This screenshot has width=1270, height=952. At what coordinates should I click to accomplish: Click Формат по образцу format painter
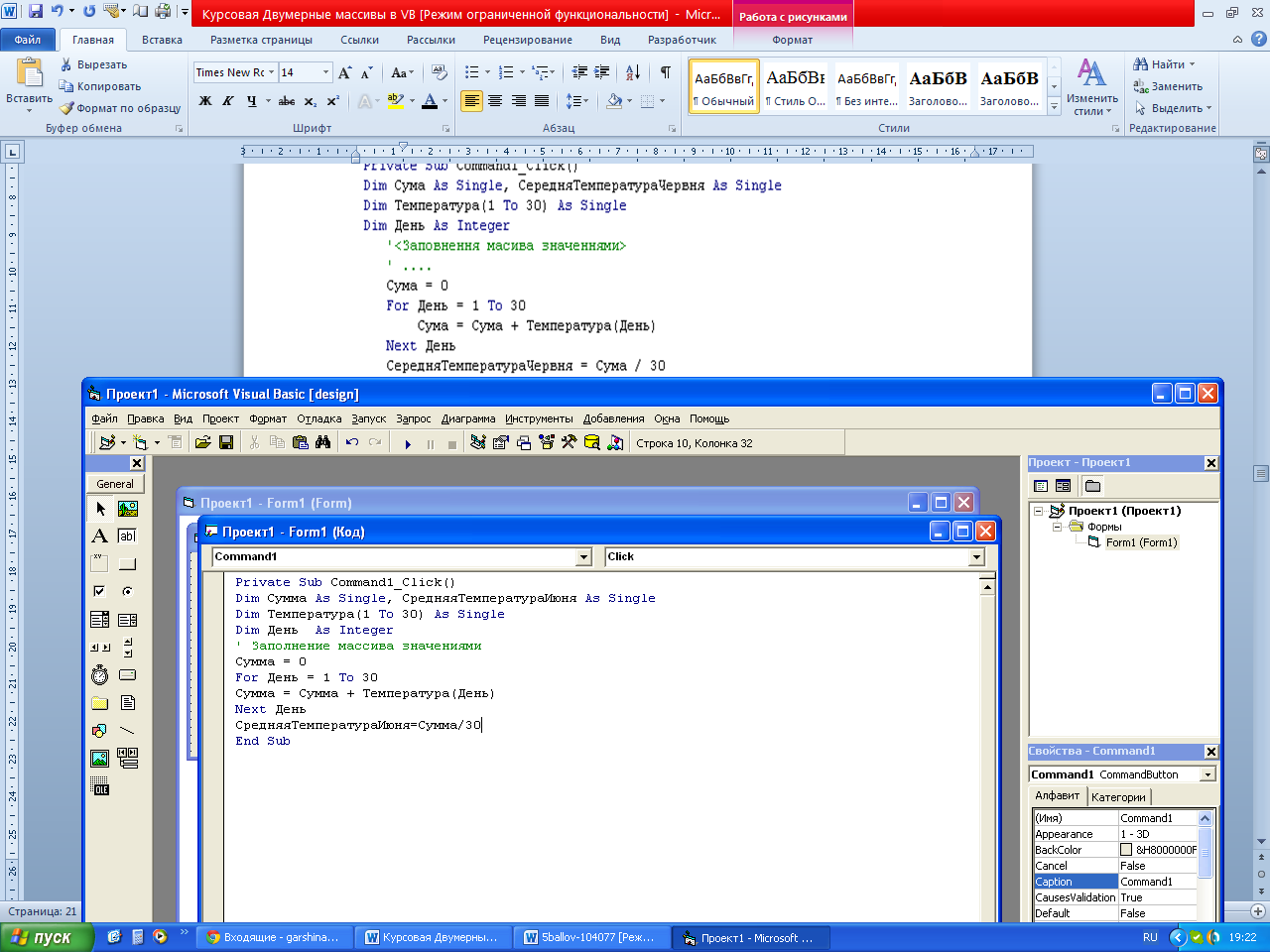click(x=120, y=108)
